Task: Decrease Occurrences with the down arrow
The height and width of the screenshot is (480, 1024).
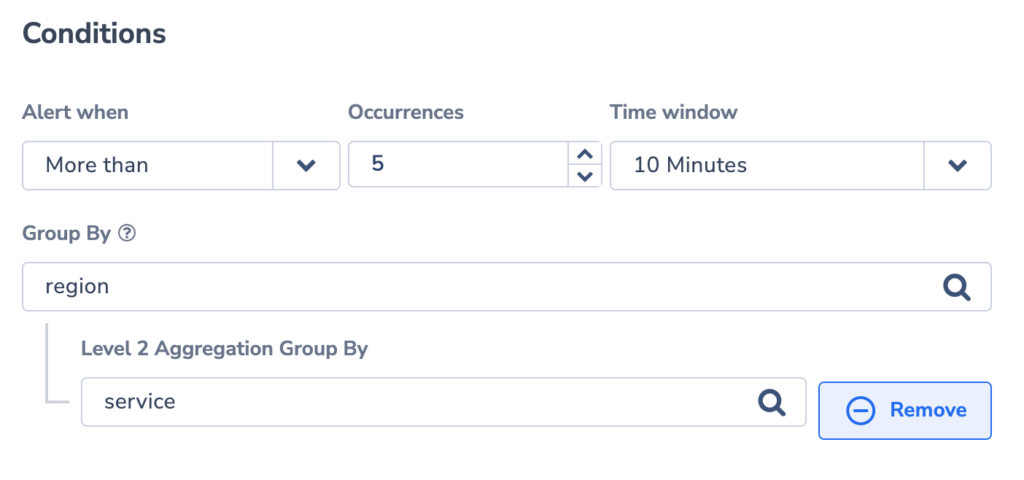Action: coord(585,176)
